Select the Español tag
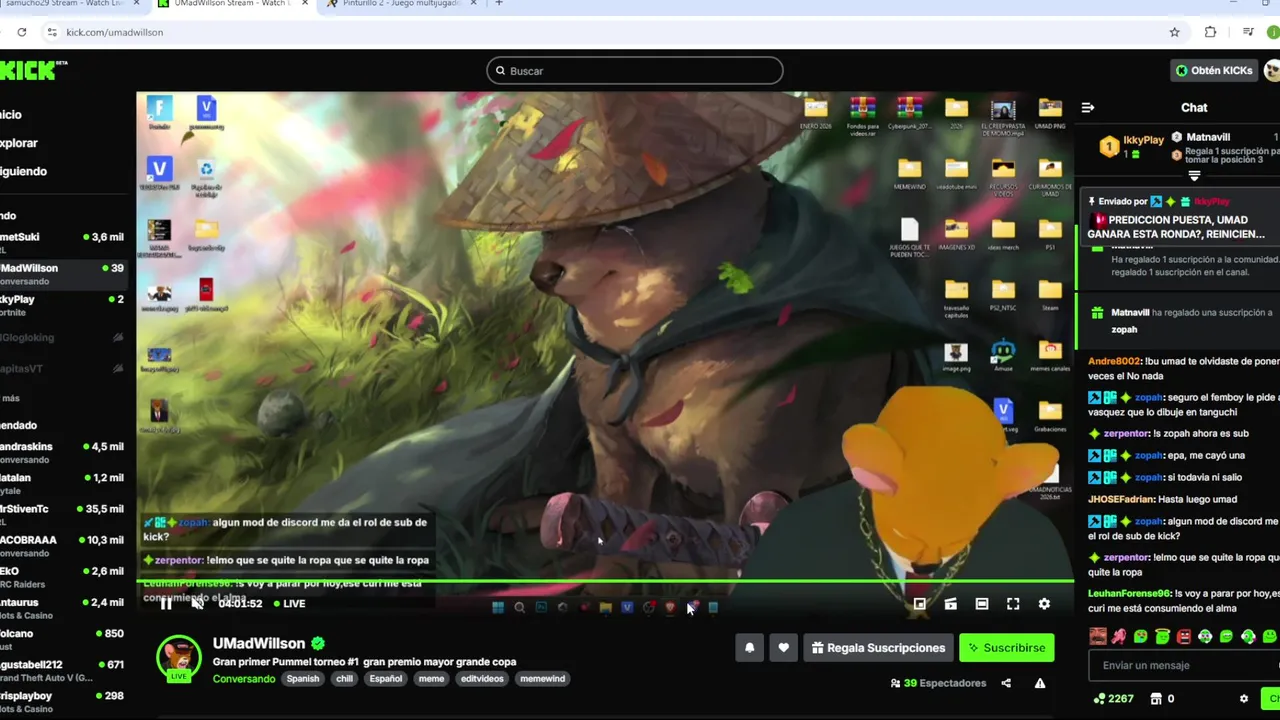Viewport: 1280px width, 720px height. pyautogui.click(x=386, y=679)
